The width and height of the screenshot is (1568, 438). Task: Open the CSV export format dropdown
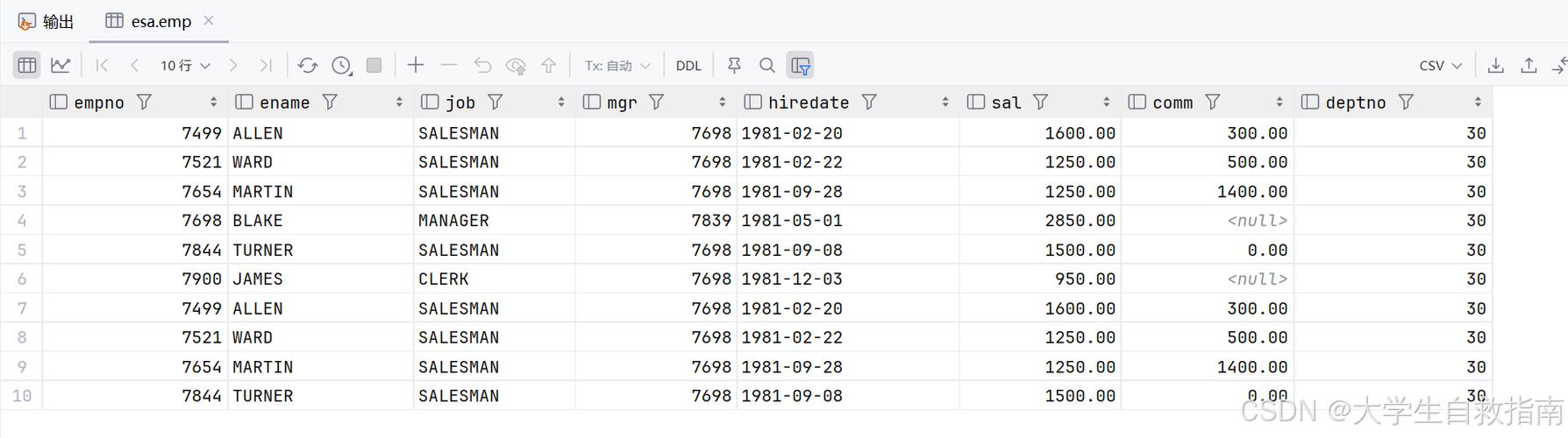[1440, 66]
